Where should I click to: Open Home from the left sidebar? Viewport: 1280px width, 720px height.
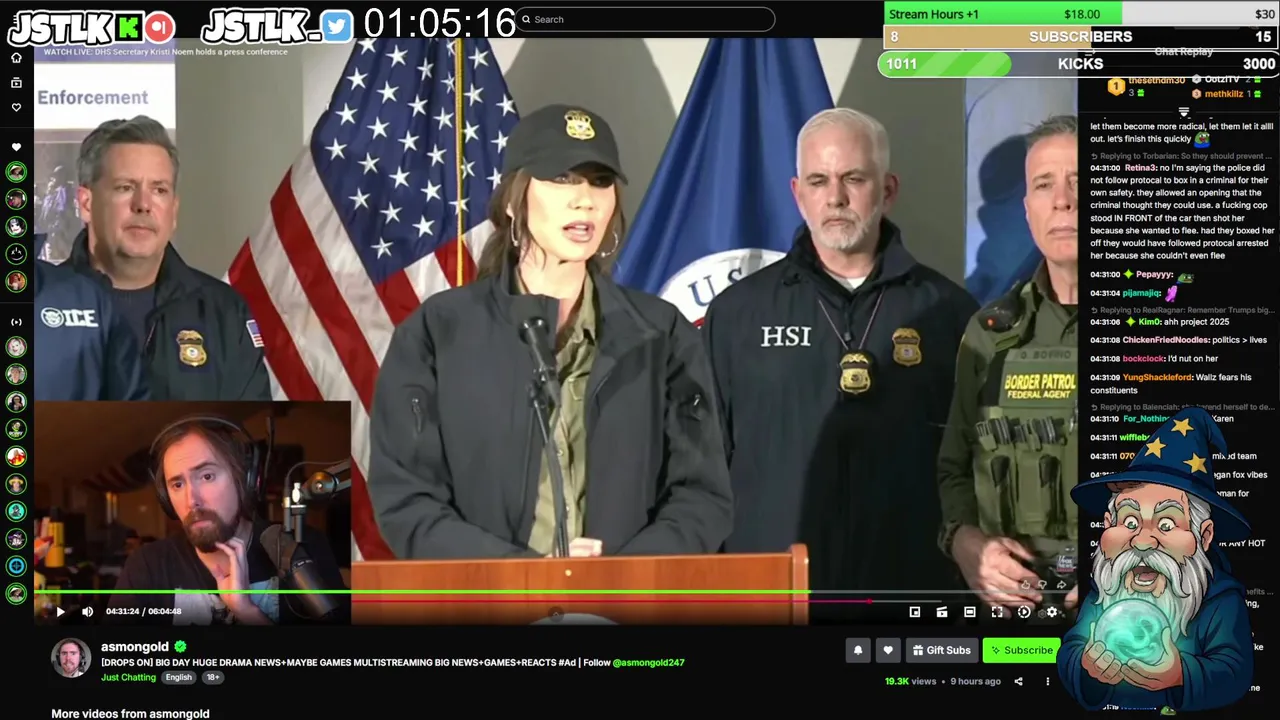pos(16,58)
